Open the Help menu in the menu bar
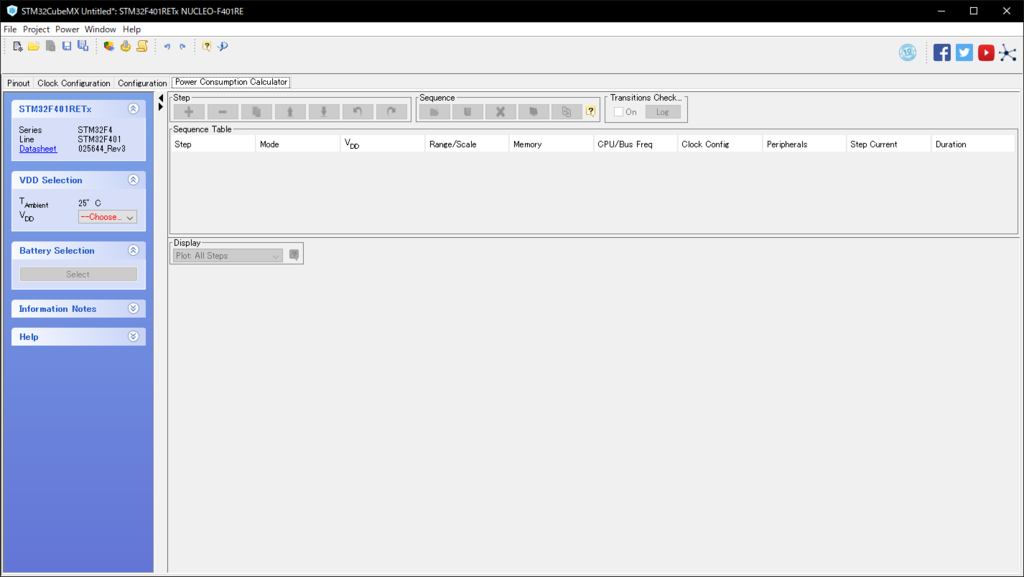Screen dimensions: 1024x577 click(x=131, y=29)
